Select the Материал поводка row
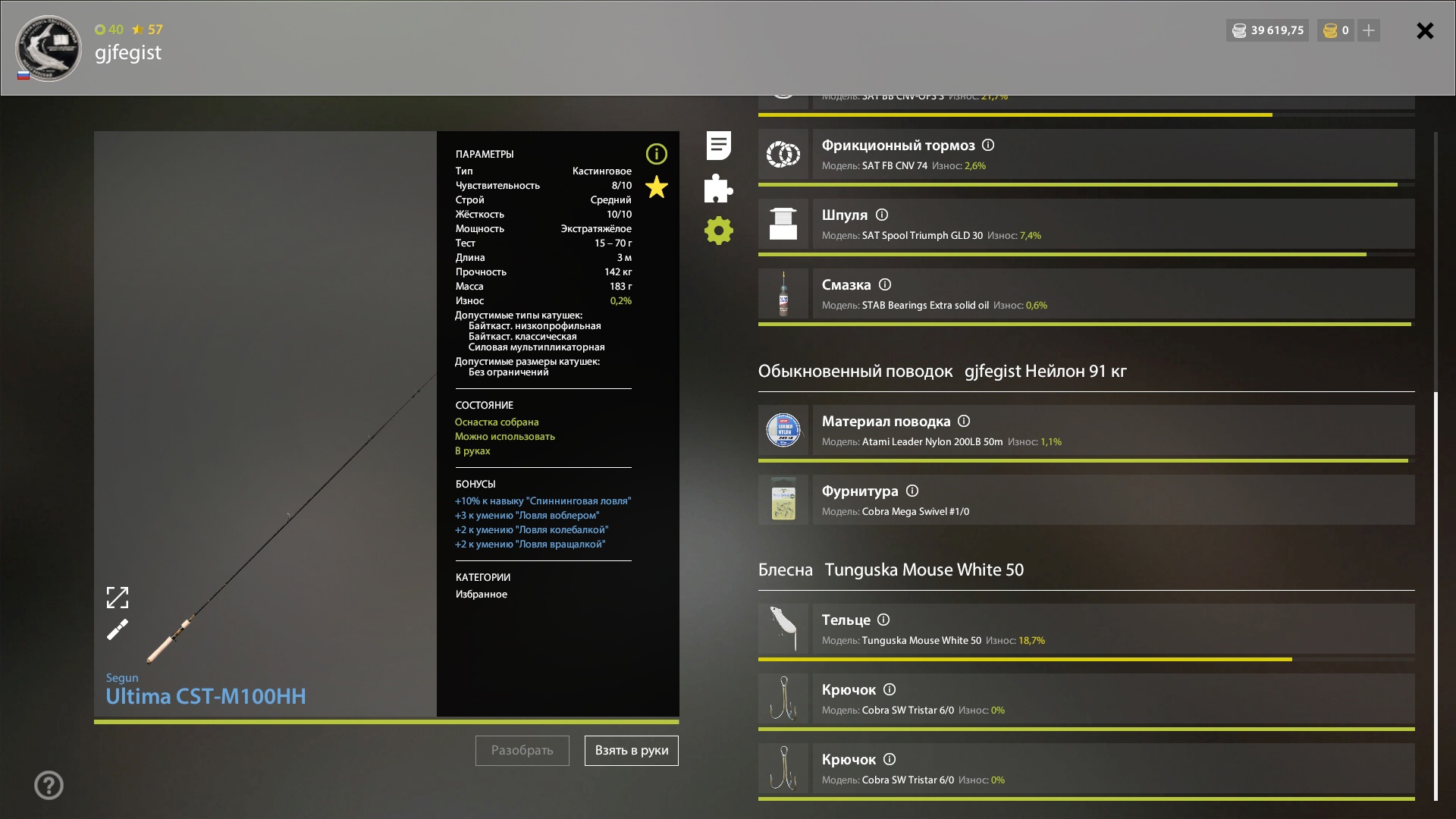This screenshot has height=819, width=1456. [x=1113, y=430]
